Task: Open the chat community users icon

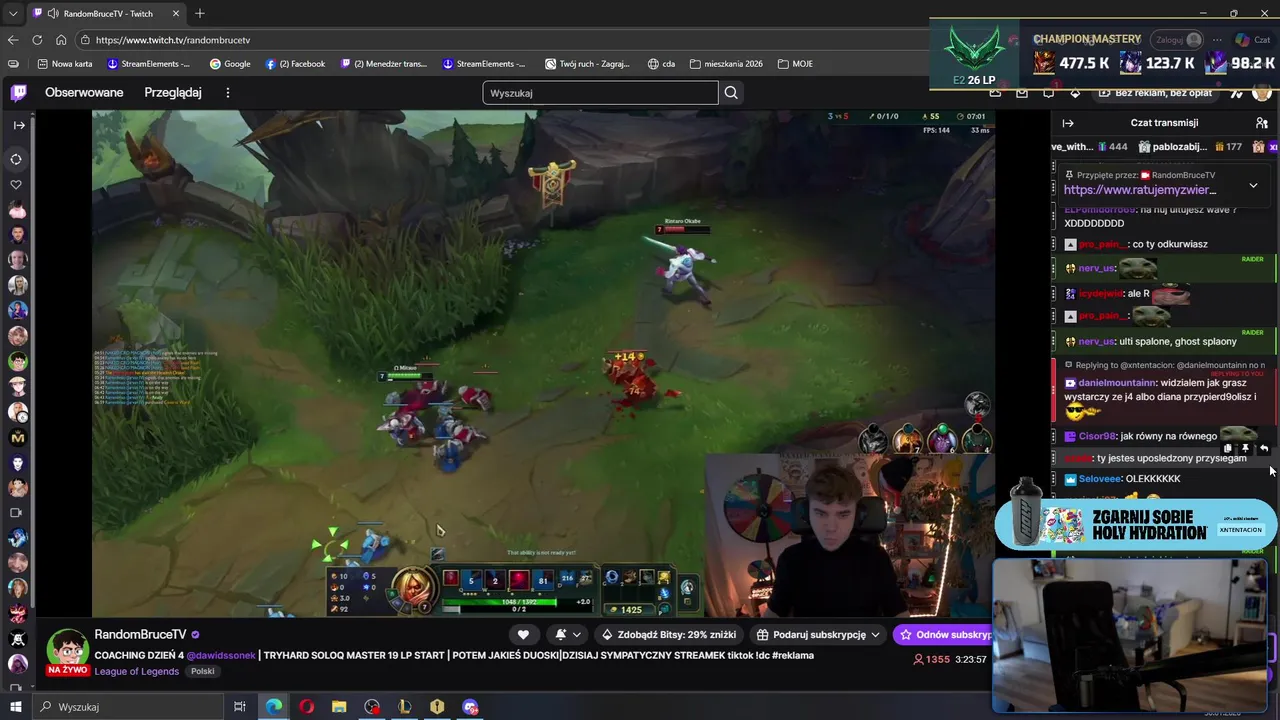Action: 1261,123
